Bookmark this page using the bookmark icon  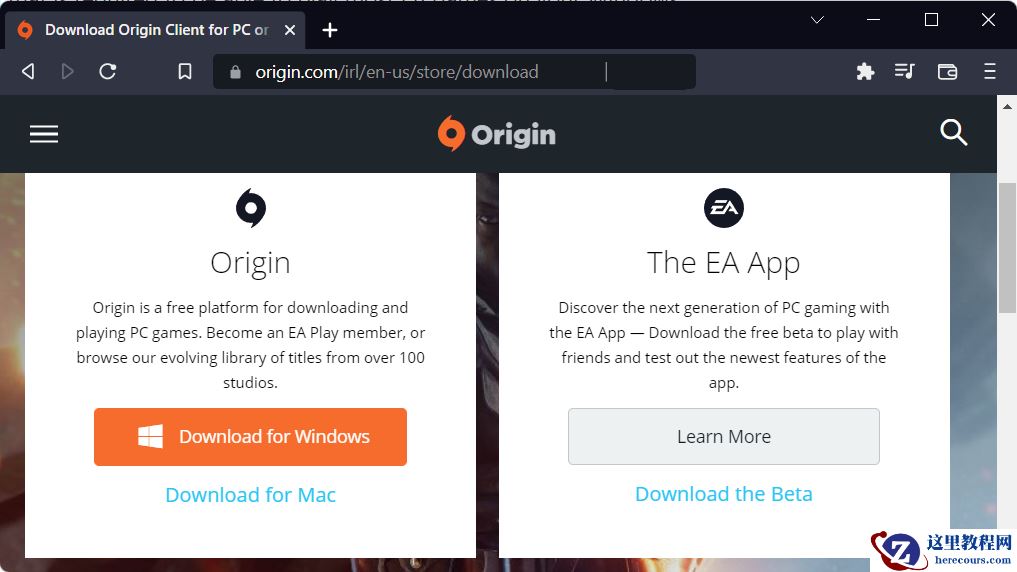(x=185, y=71)
